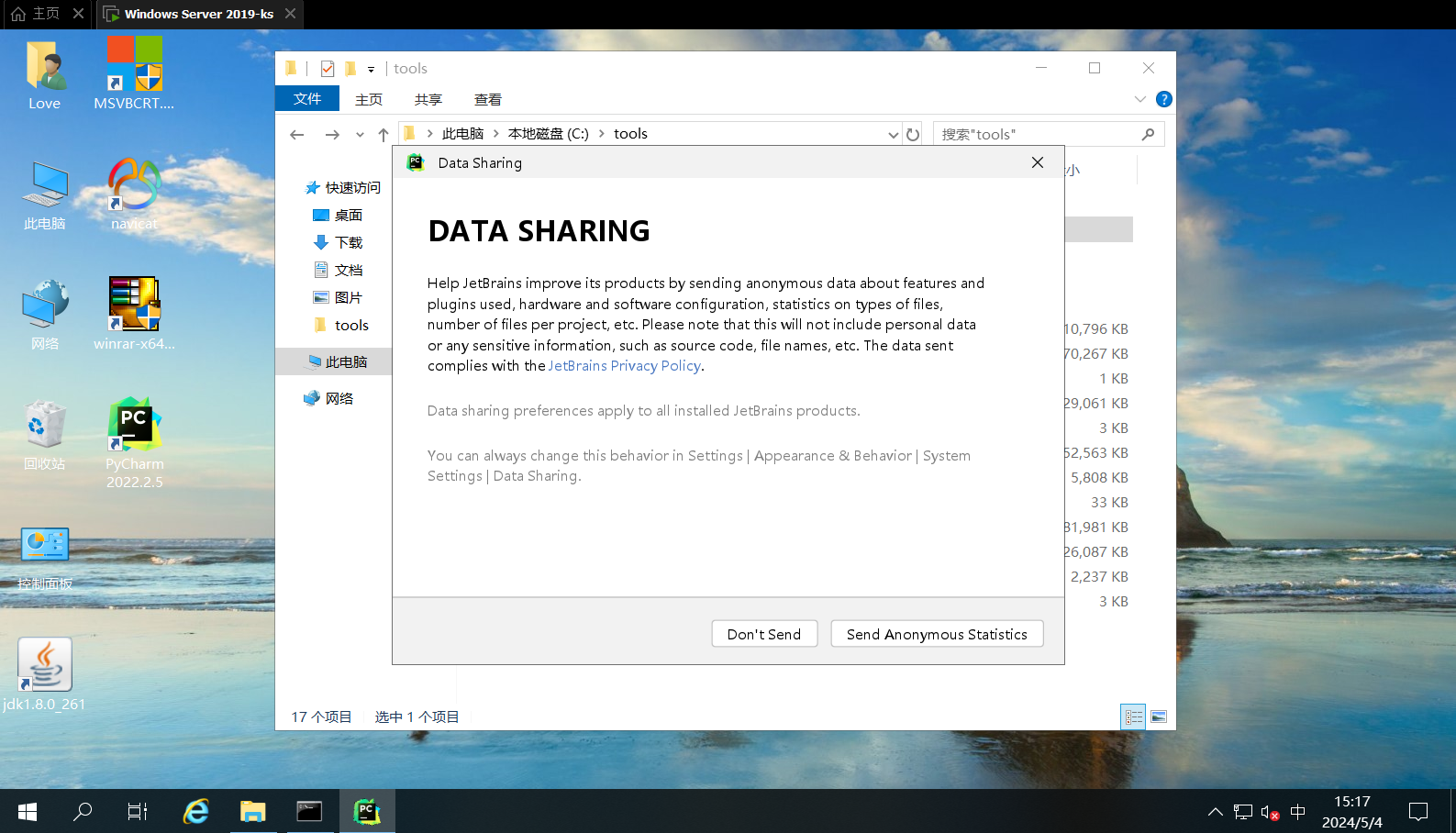Launch the Navicat desktop shortcut

click(134, 195)
